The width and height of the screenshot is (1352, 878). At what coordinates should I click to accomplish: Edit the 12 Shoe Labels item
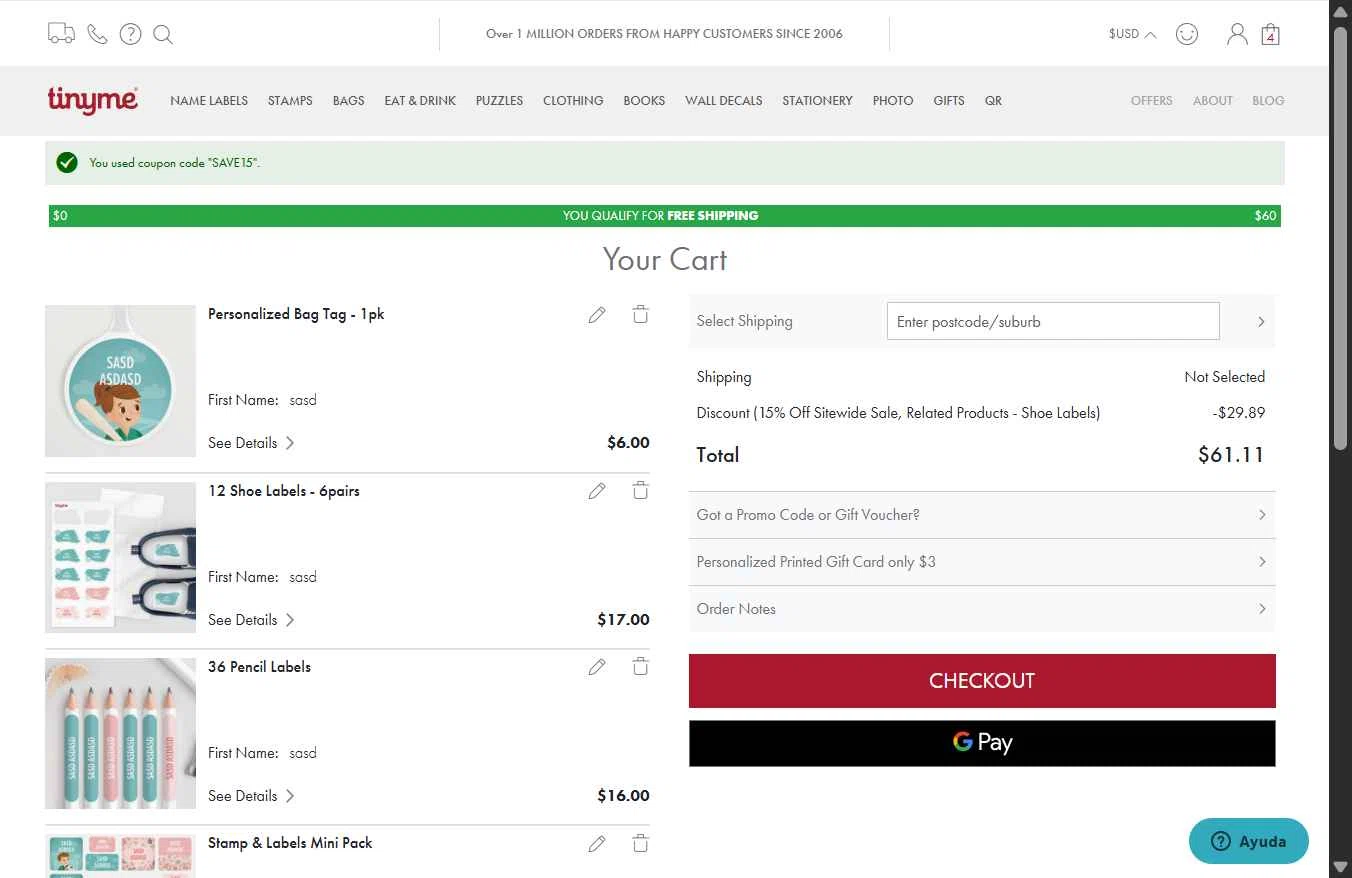pyautogui.click(x=597, y=491)
